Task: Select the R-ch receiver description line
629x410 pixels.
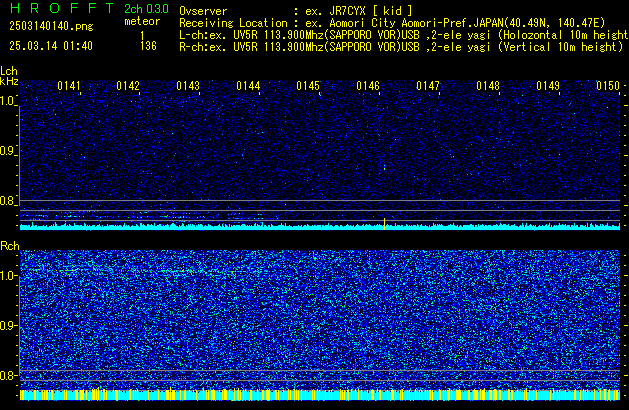Action: 401,47
